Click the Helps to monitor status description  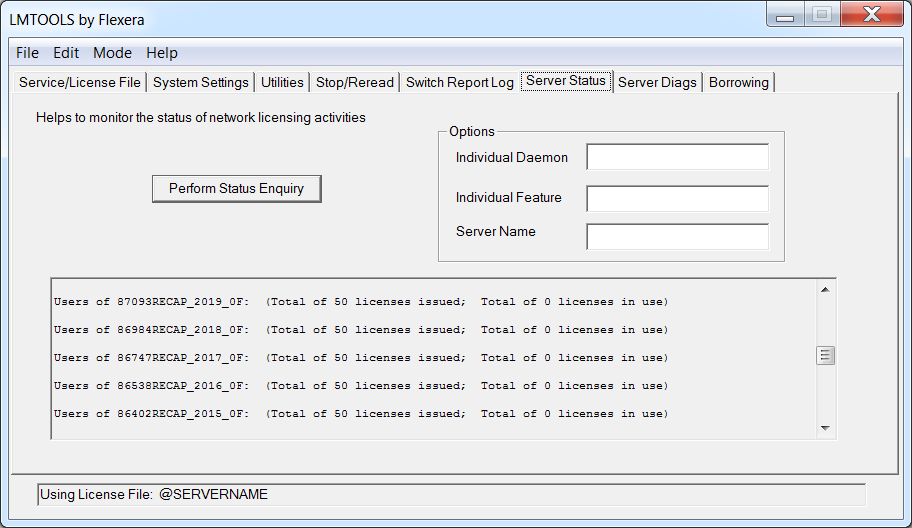coord(201,117)
